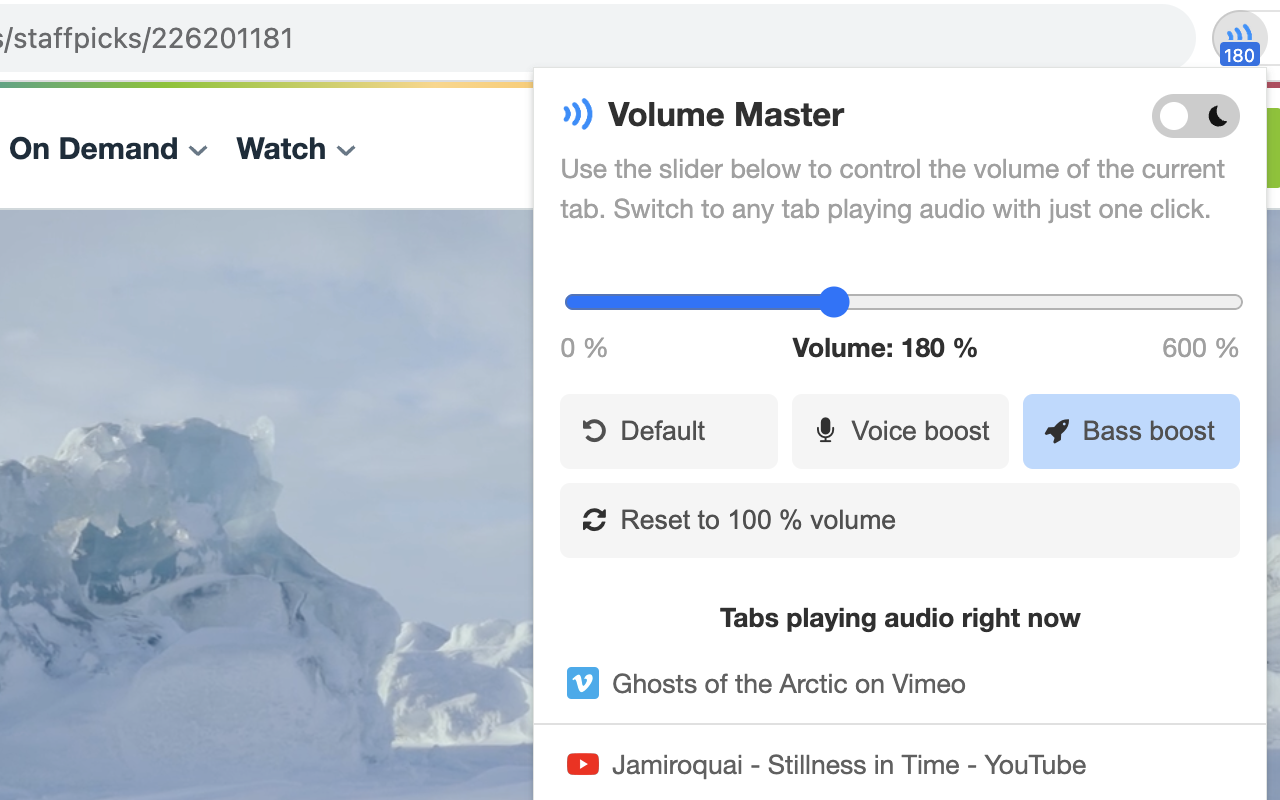This screenshot has width=1280, height=800.
Task: Click inside the browser address bar
Action: [x=400, y=38]
